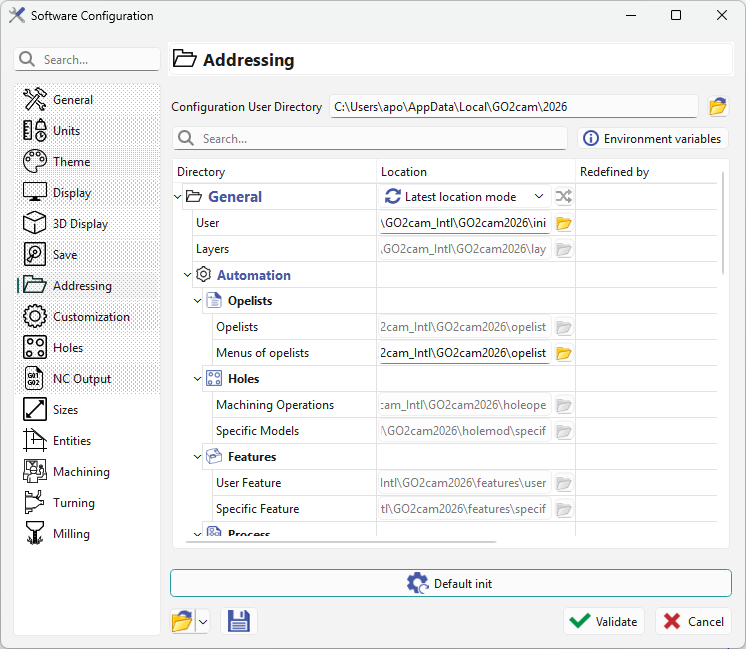
Task: Browse folder for Configuration User Directory
Action: coord(717,106)
